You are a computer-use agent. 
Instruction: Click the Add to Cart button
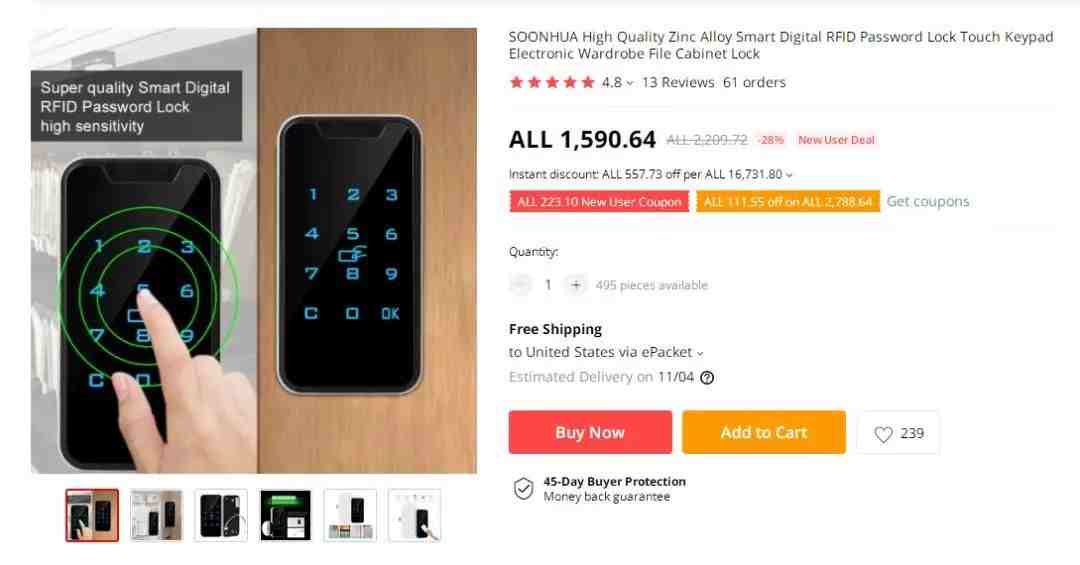(764, 432)
